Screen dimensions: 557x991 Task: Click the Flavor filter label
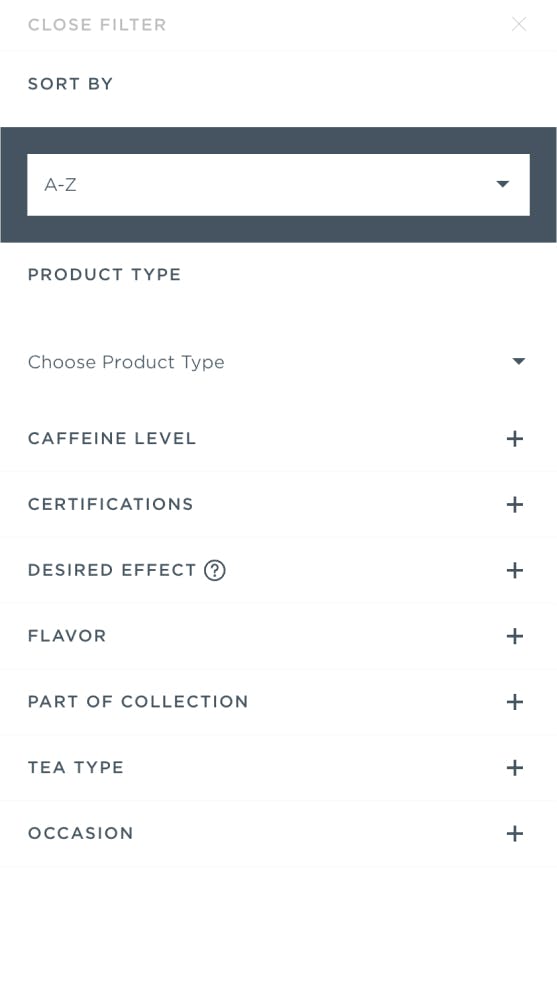click(67, 636)
